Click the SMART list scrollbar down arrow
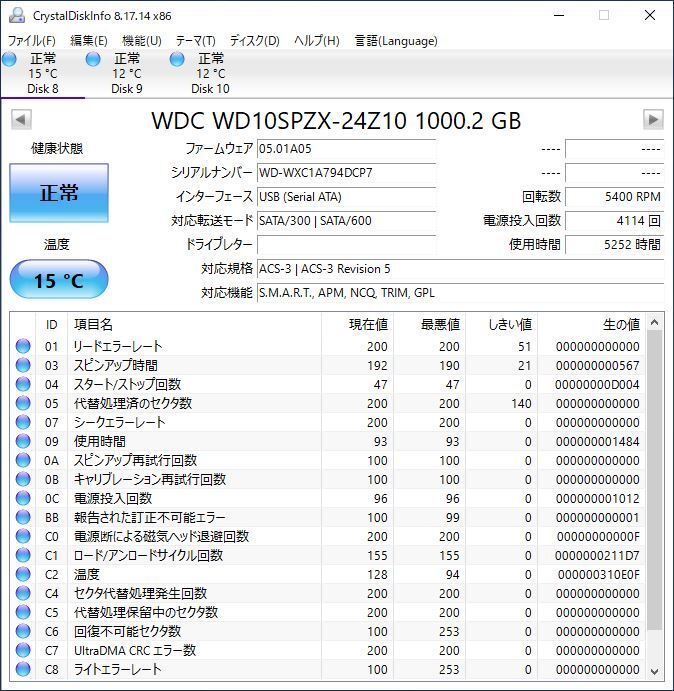 click(x=654, y=671)
